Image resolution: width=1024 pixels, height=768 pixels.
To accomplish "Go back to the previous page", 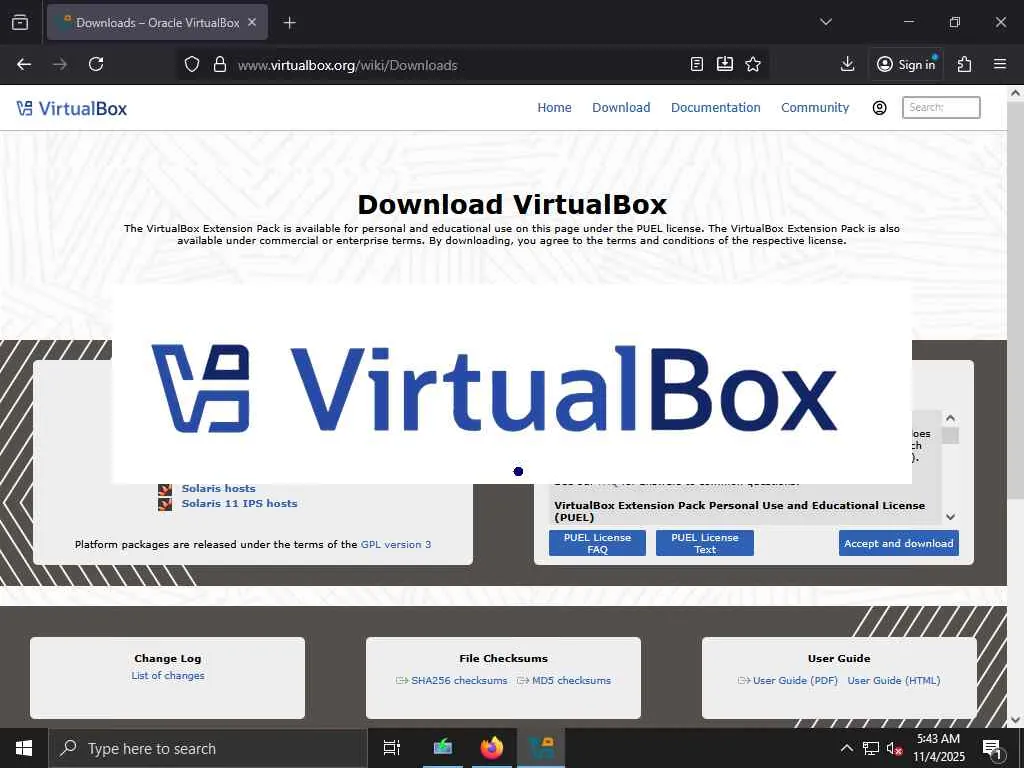I will (24, 64).
